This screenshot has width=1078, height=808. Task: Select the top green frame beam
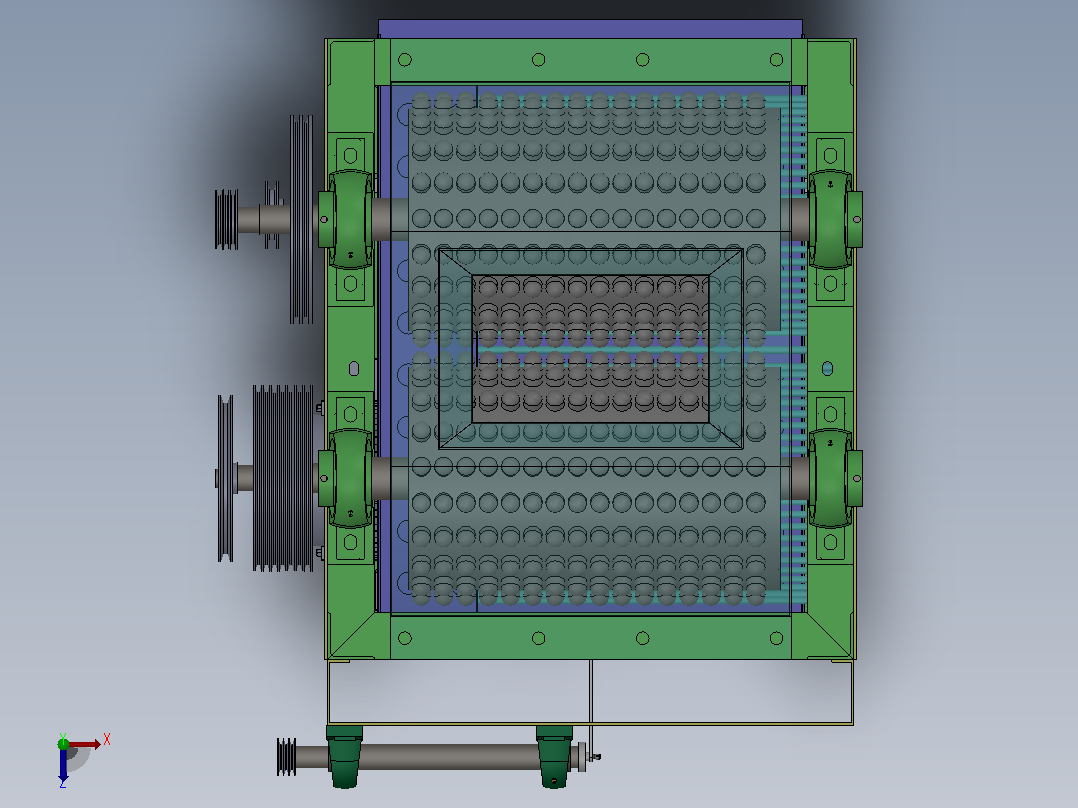591,61
